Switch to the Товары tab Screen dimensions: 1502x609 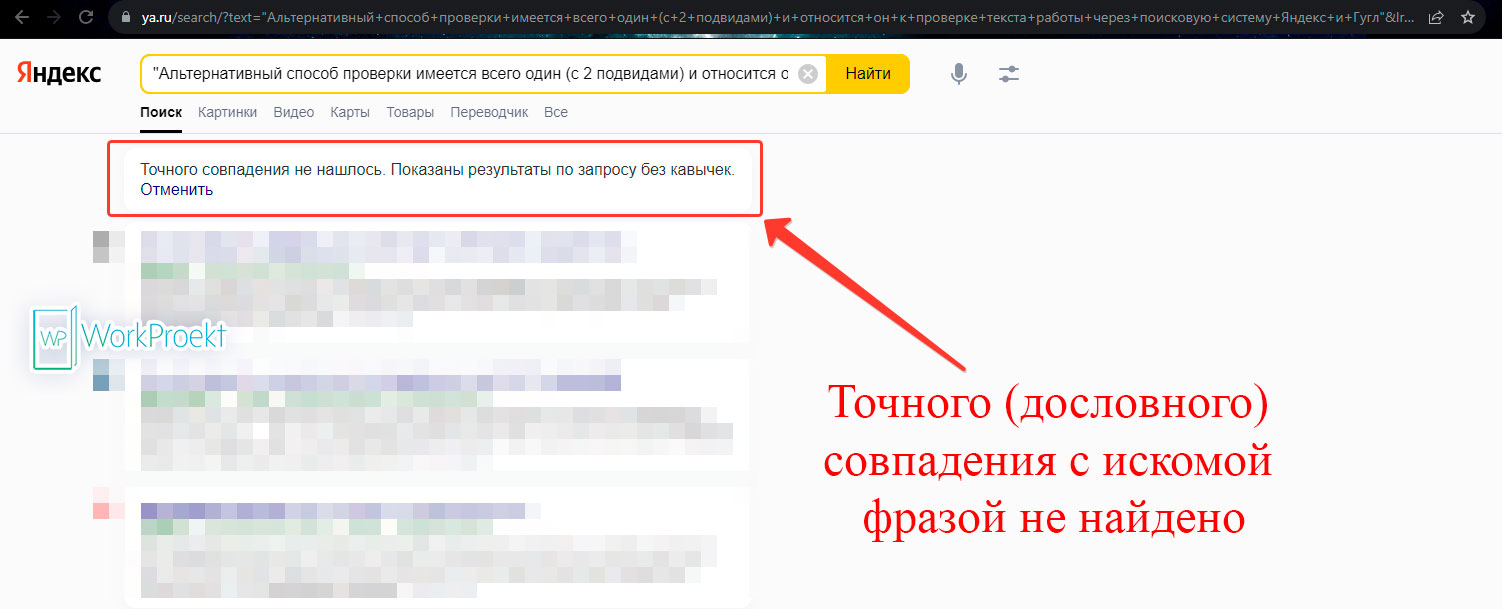point(410,112)
